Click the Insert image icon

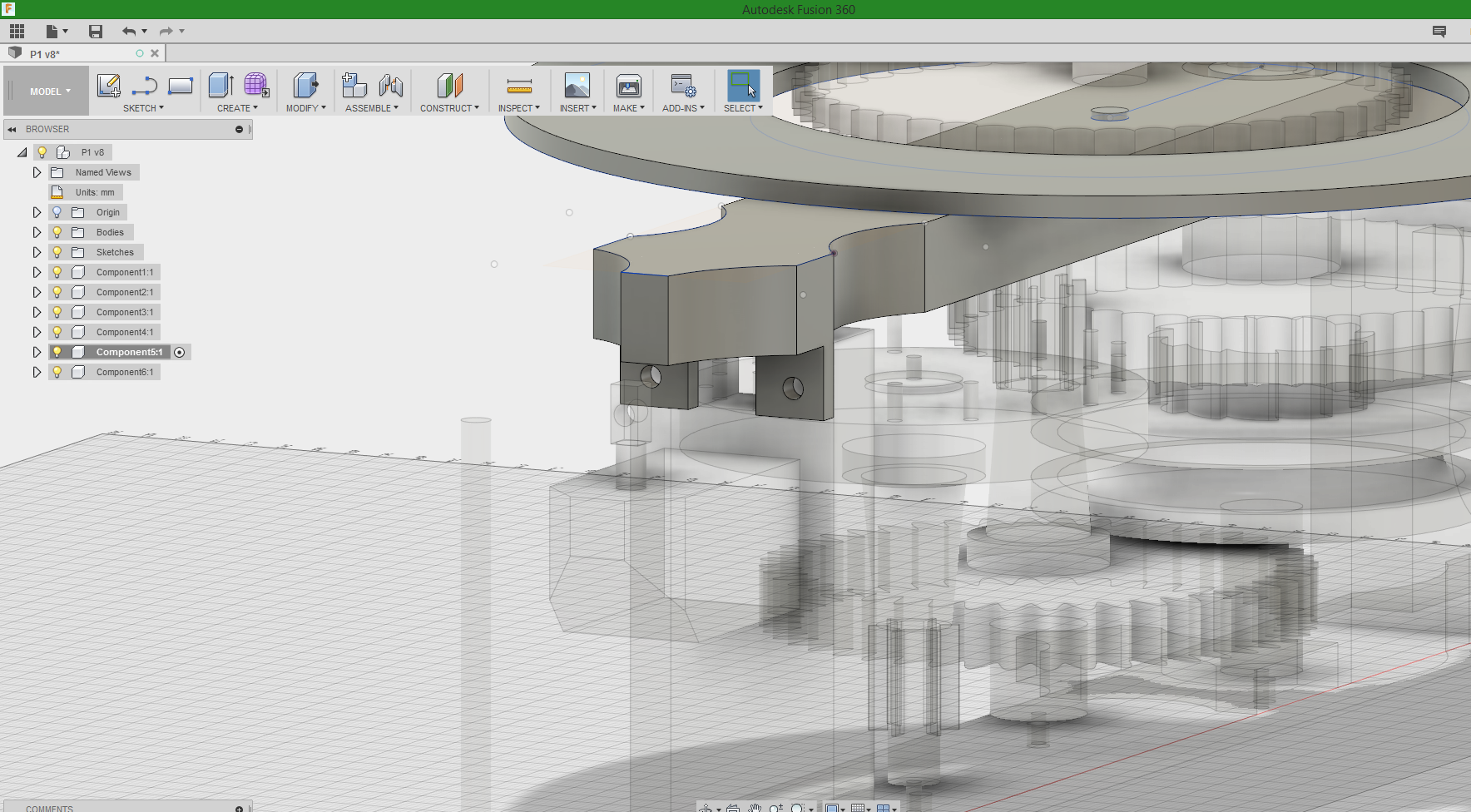point(577,86)
